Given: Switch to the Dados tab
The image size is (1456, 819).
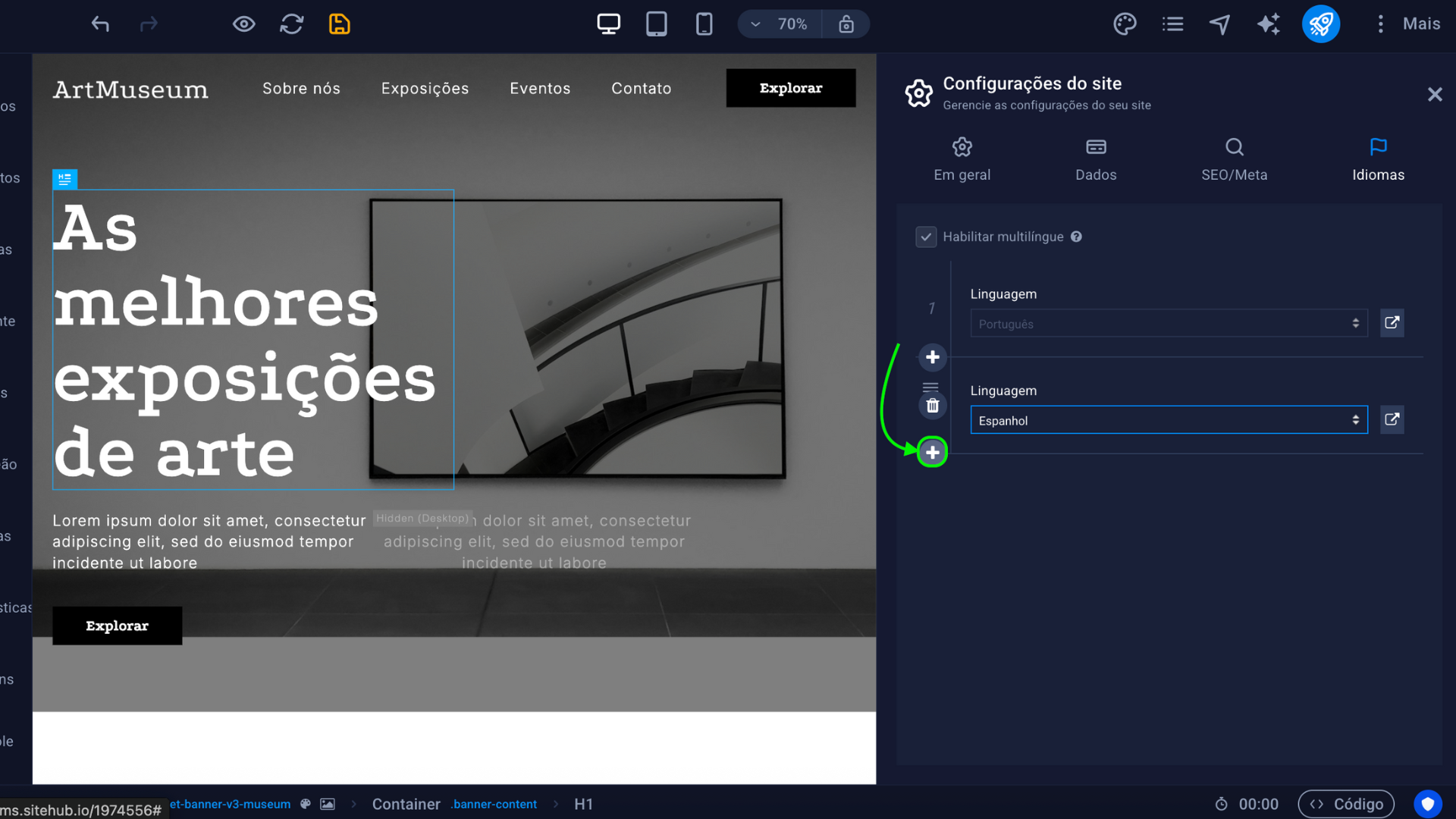Looking at the screenshot, I should 1096,160.
